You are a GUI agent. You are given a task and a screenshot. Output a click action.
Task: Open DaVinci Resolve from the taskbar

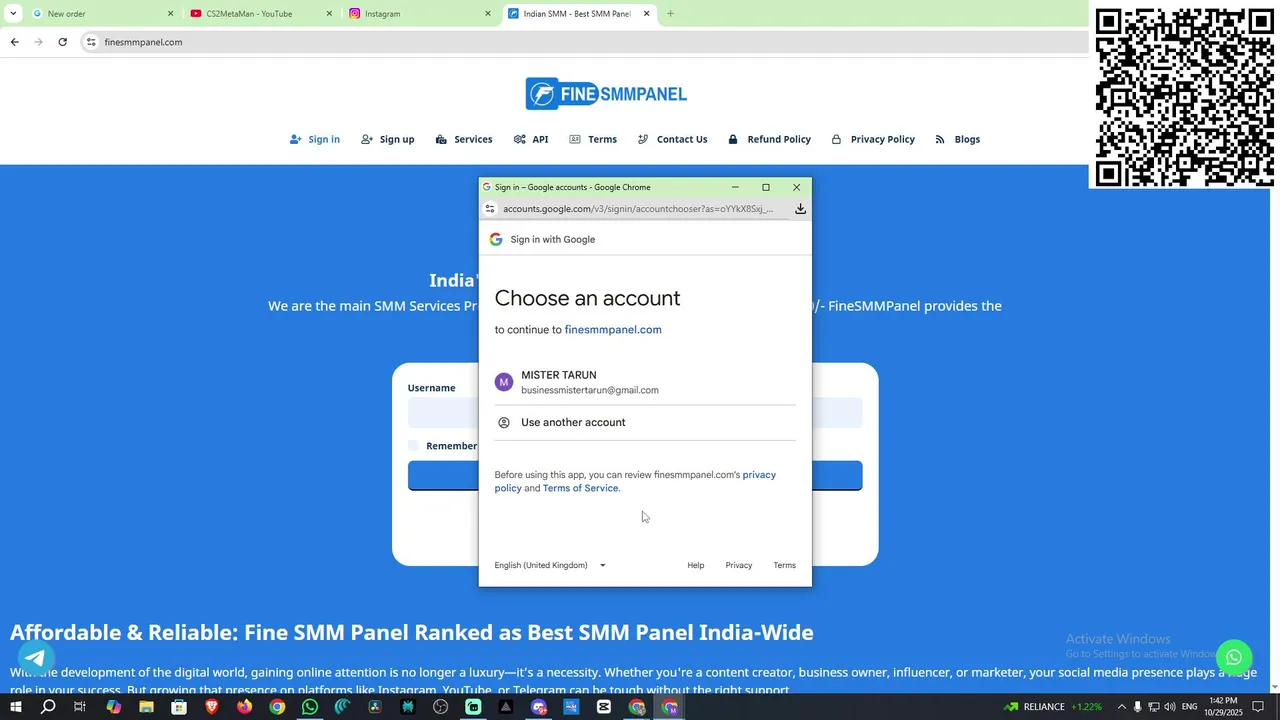click(375, 707)
